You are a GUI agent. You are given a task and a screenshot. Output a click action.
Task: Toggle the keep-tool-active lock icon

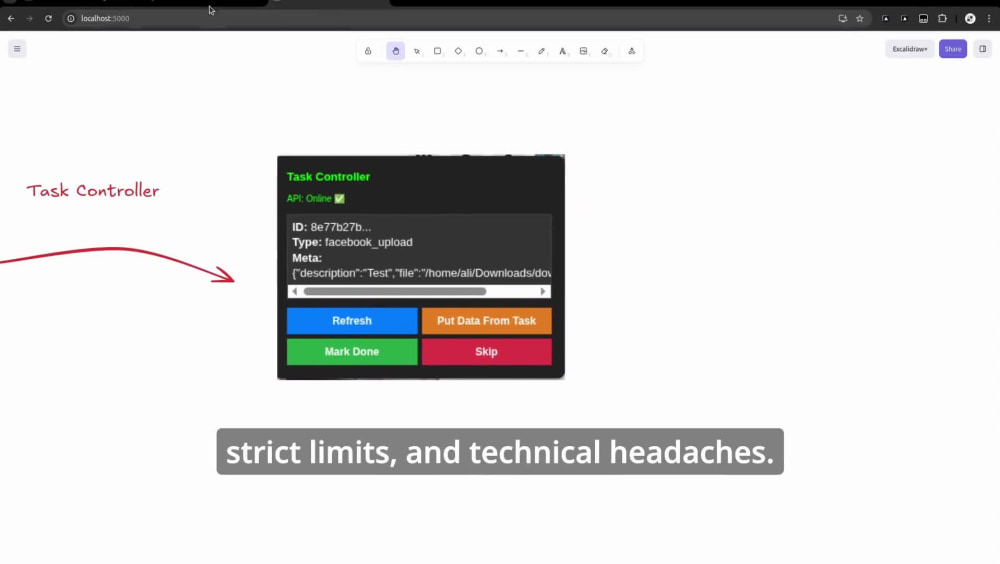pos(368,51)
